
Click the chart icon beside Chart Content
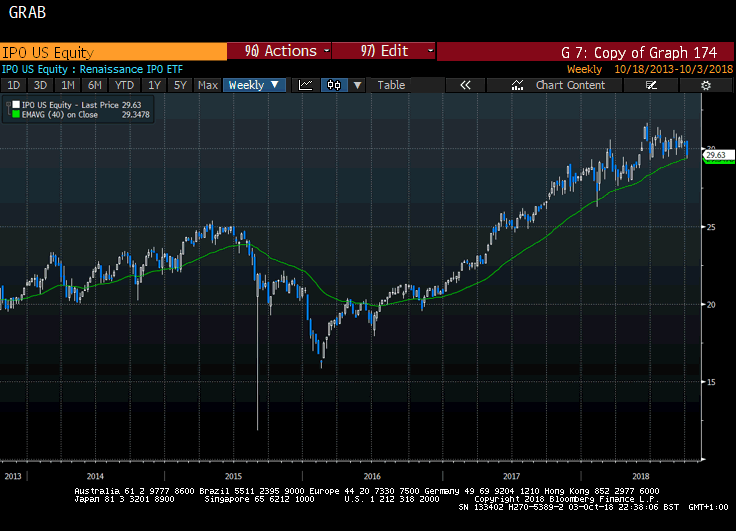(517, 85)
